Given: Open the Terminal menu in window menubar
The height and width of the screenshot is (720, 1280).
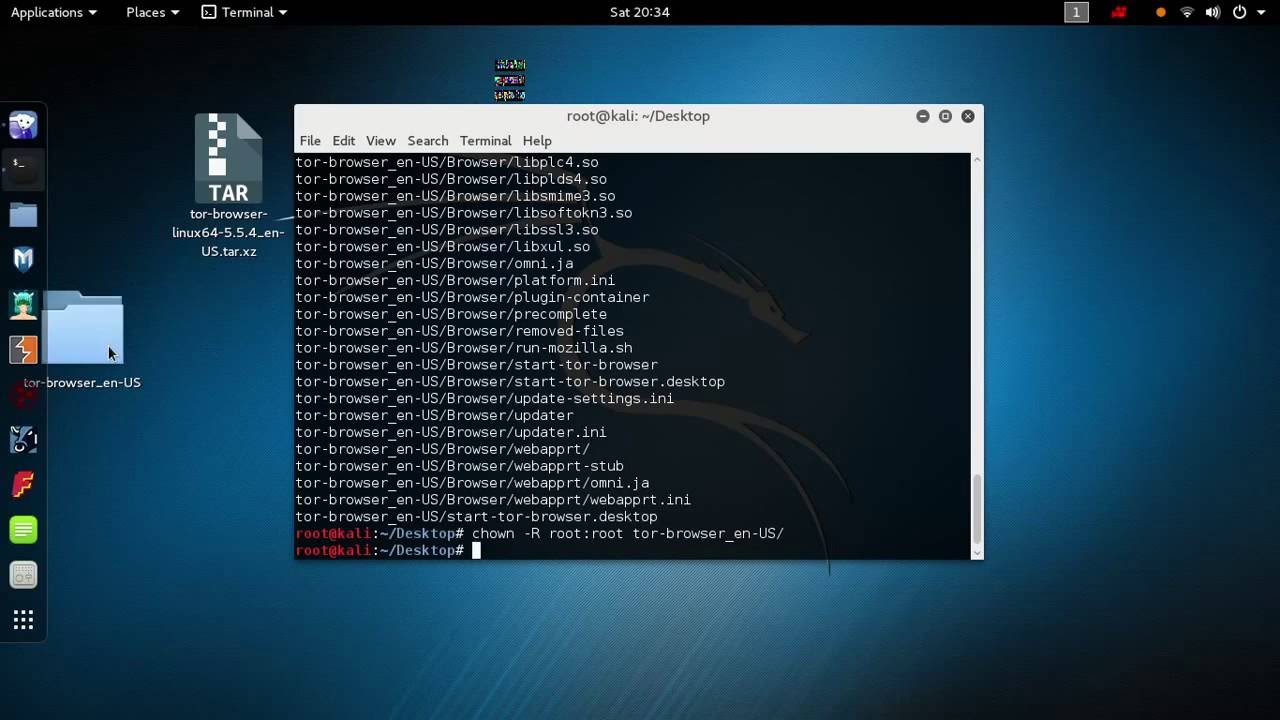Looking at the screenshot, I should point(485,141).
